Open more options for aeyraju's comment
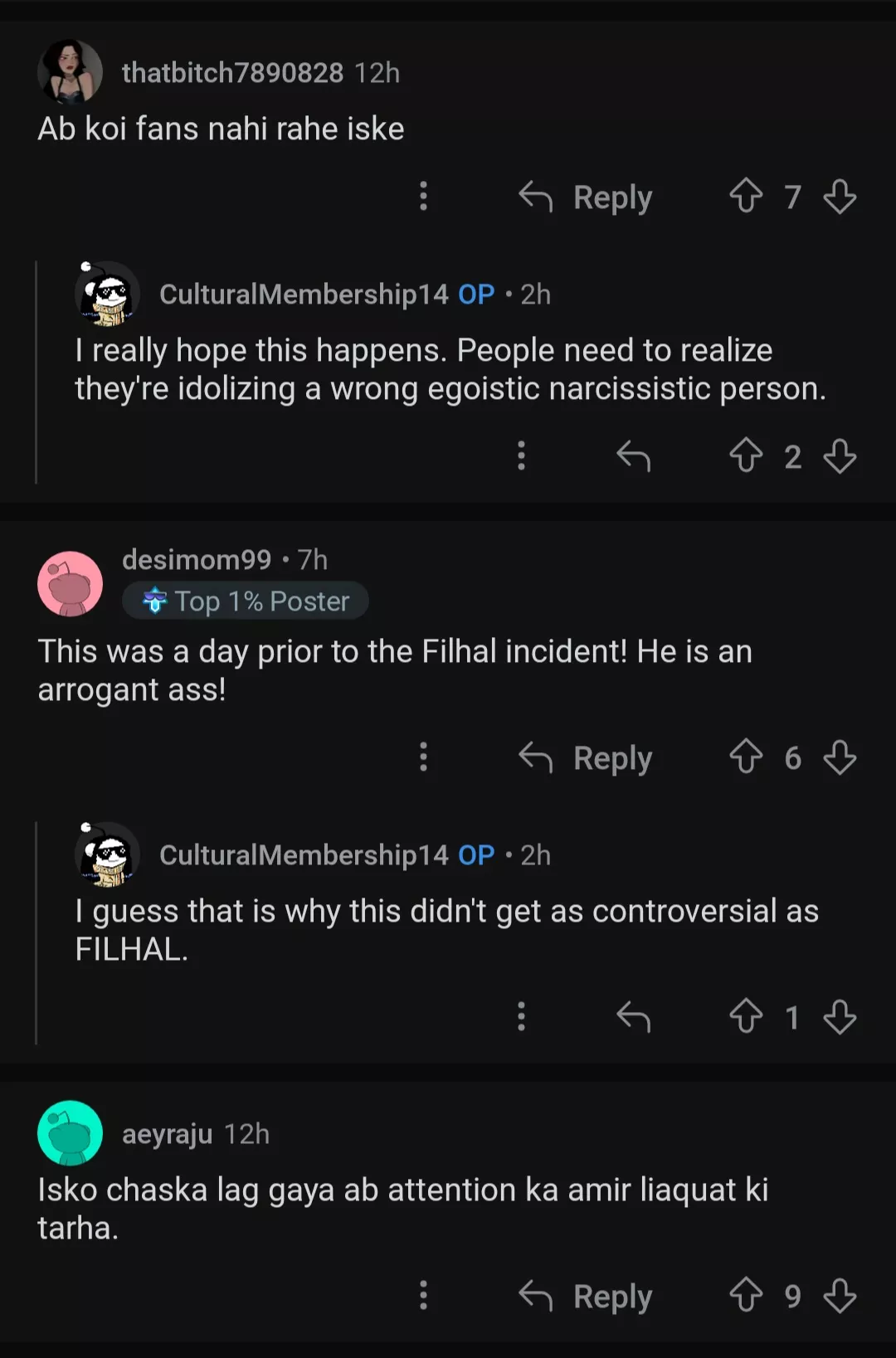 [x=423, y=1295]
